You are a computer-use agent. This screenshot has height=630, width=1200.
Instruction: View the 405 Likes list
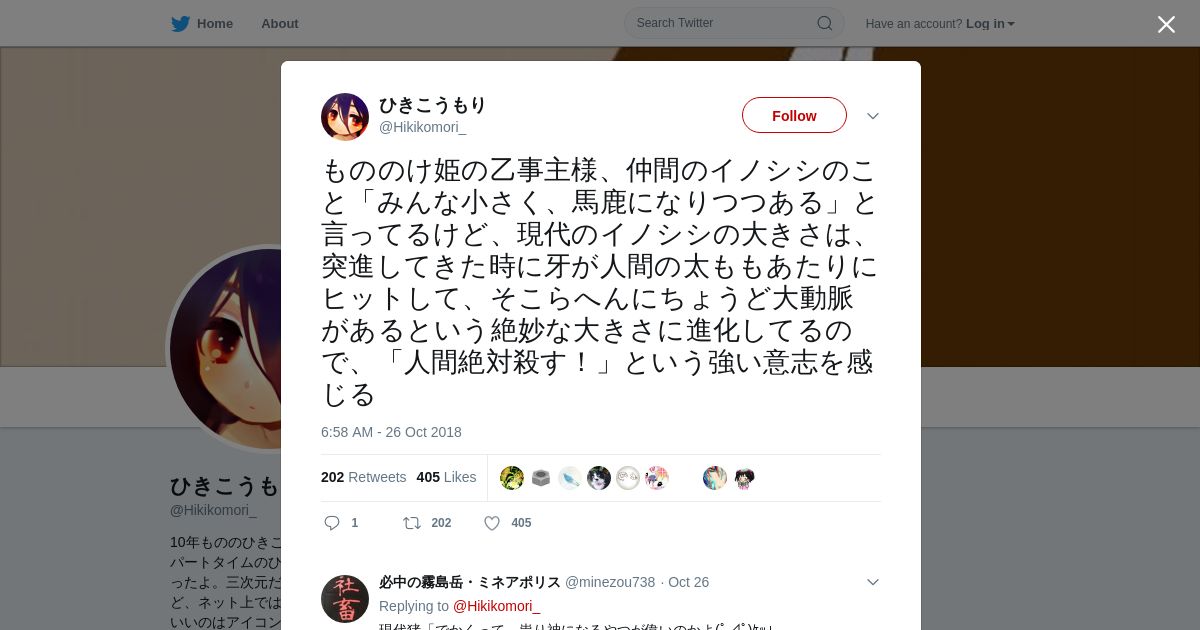tap(447, 477)
